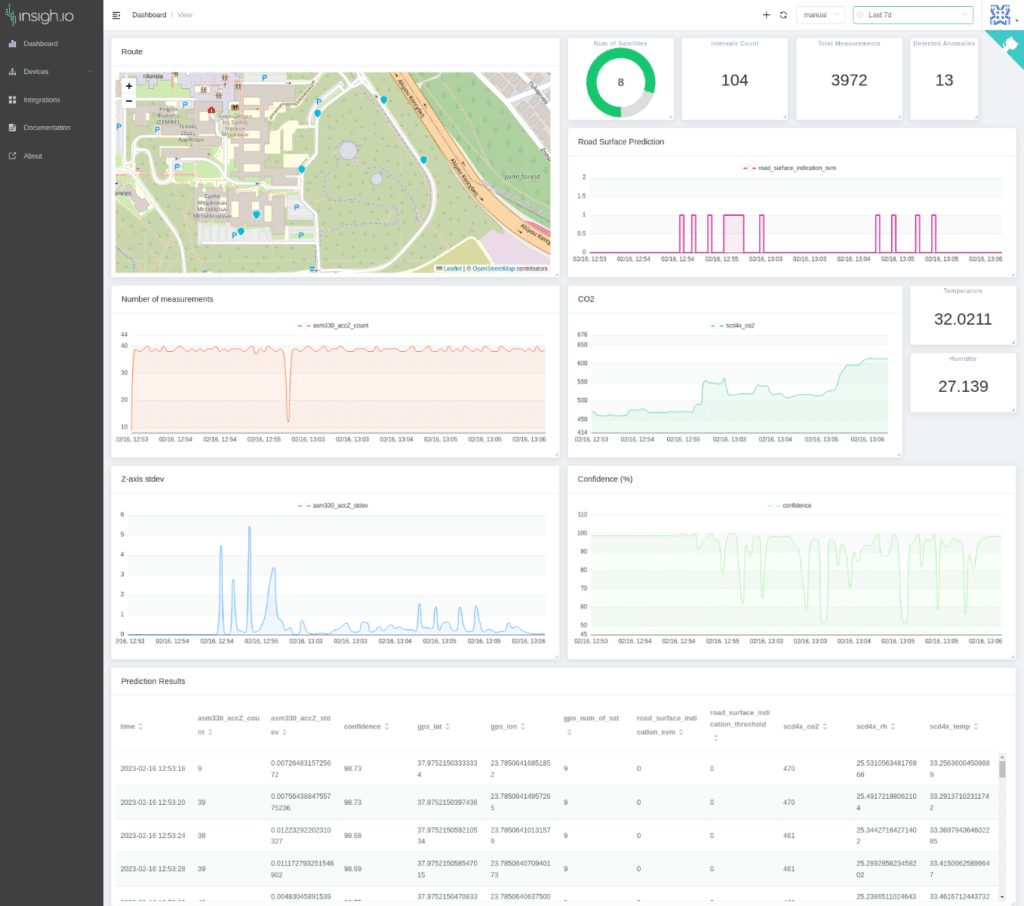The height and width of the screenshot is (906, 1024).
Task: Click the menu icon beside the breadcrumb
Action: pos(116,15)
